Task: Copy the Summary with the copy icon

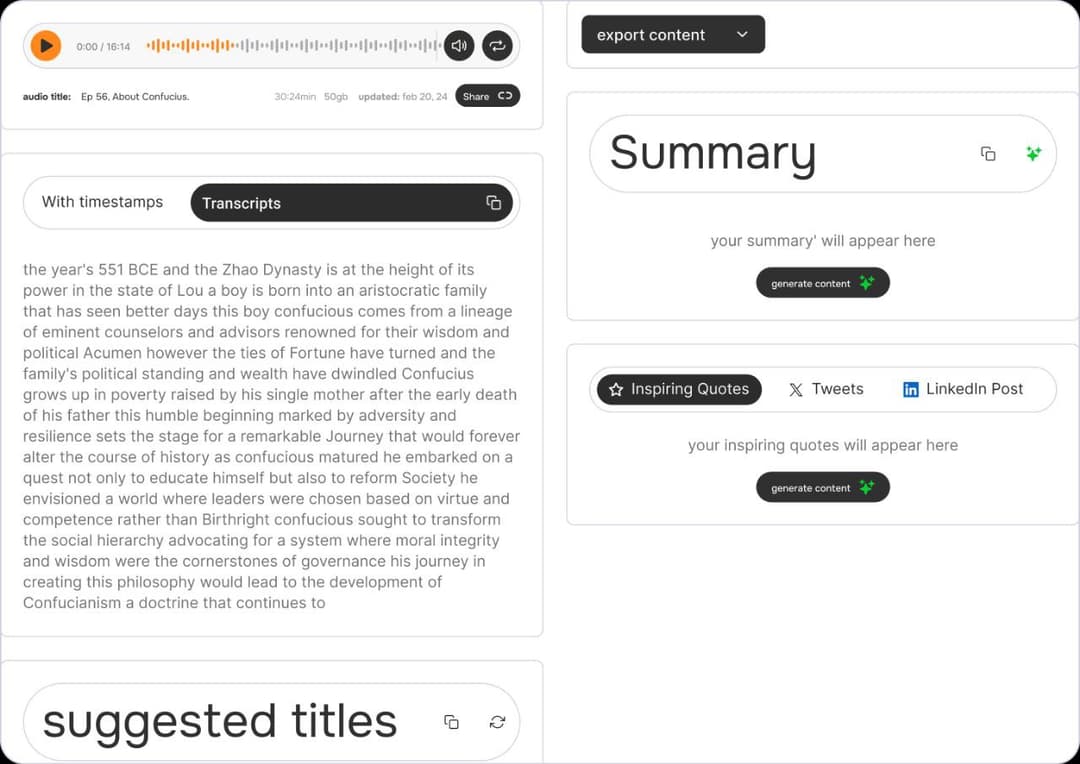Action: coord(988,154)
